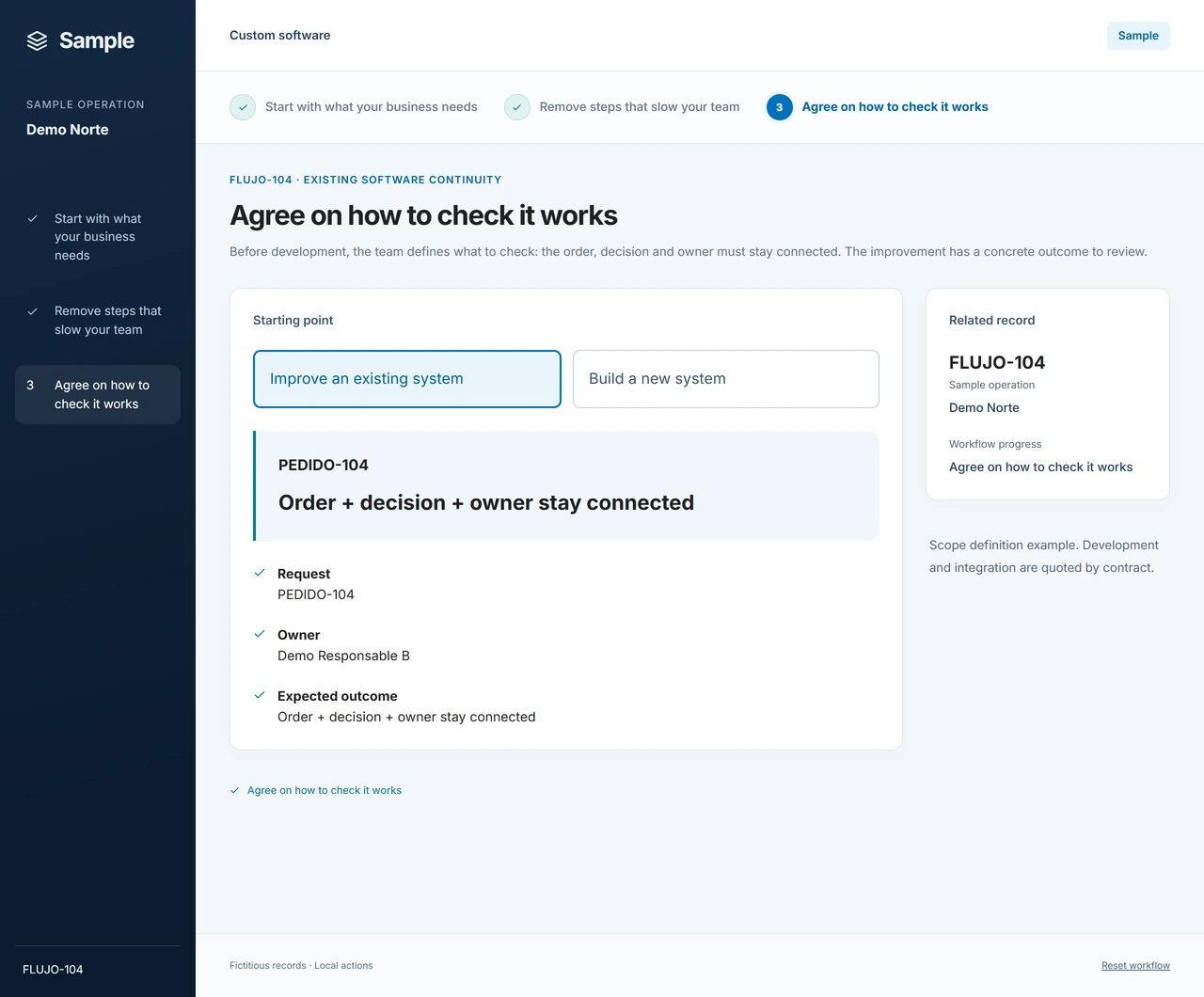Click the checkmark icon next to Expected outcome
The height and width of the screenshot is (997, 1204).
(x=260, y=695)
